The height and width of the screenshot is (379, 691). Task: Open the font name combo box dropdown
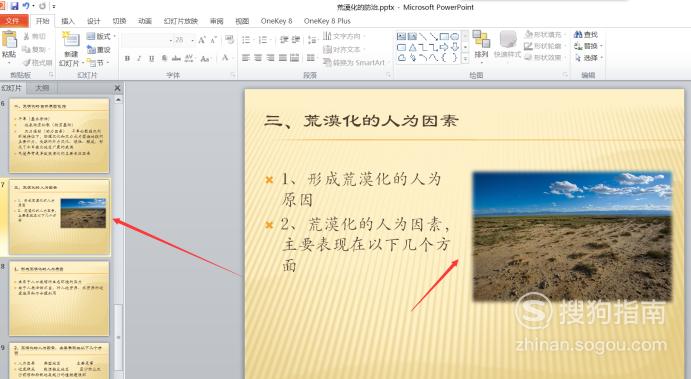click(x=171, y=40)
